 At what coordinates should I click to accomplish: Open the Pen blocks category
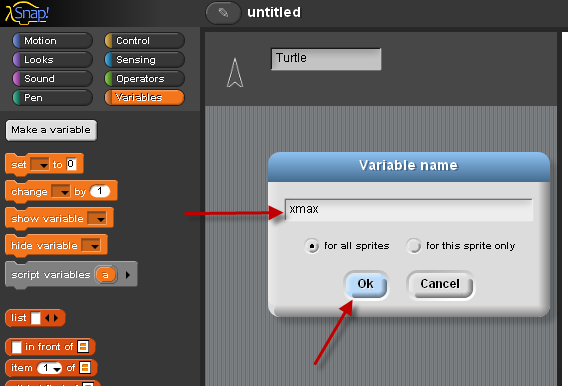(53, 98)
